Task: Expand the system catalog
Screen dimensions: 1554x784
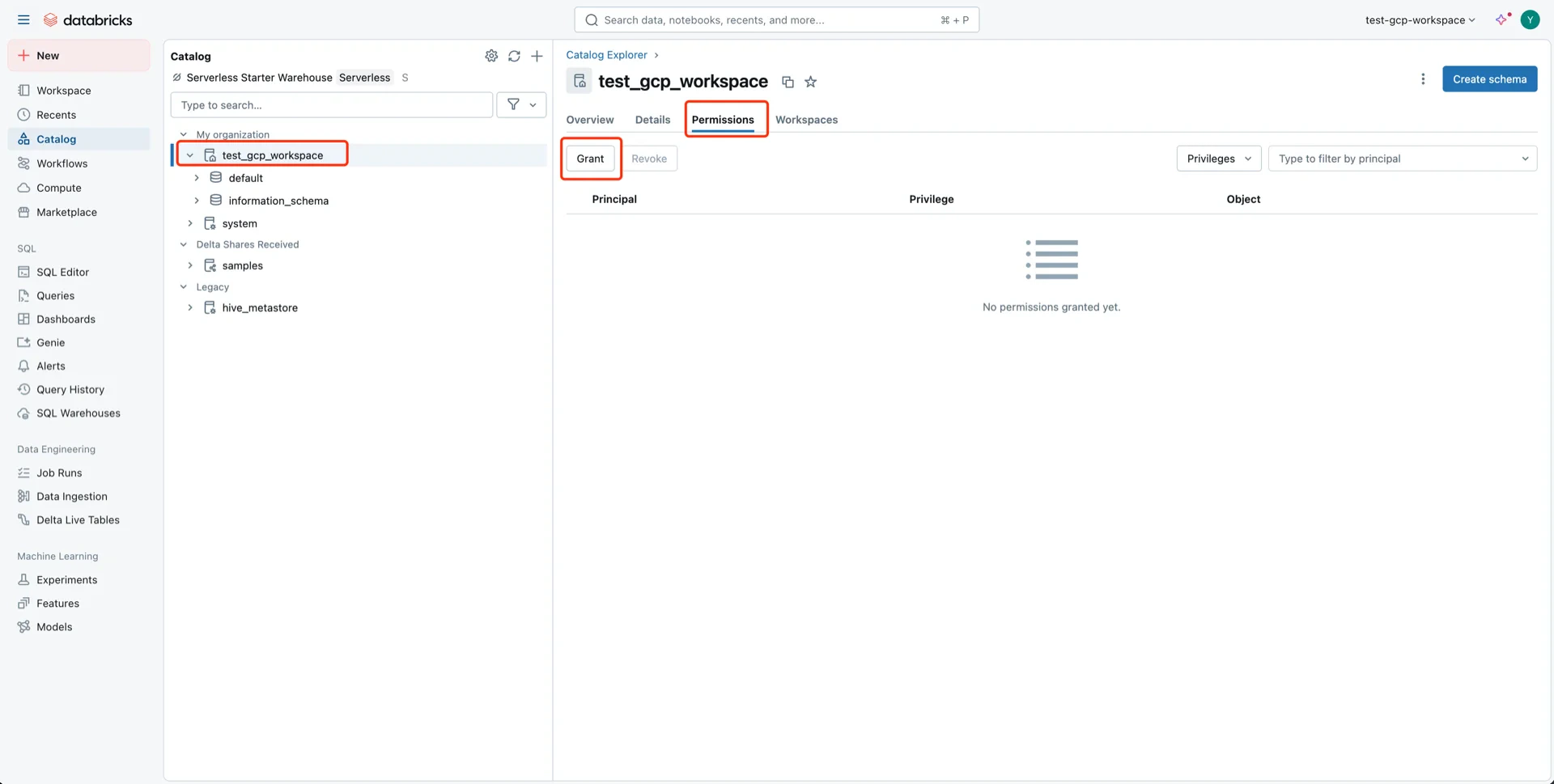Action: [190, 223]
